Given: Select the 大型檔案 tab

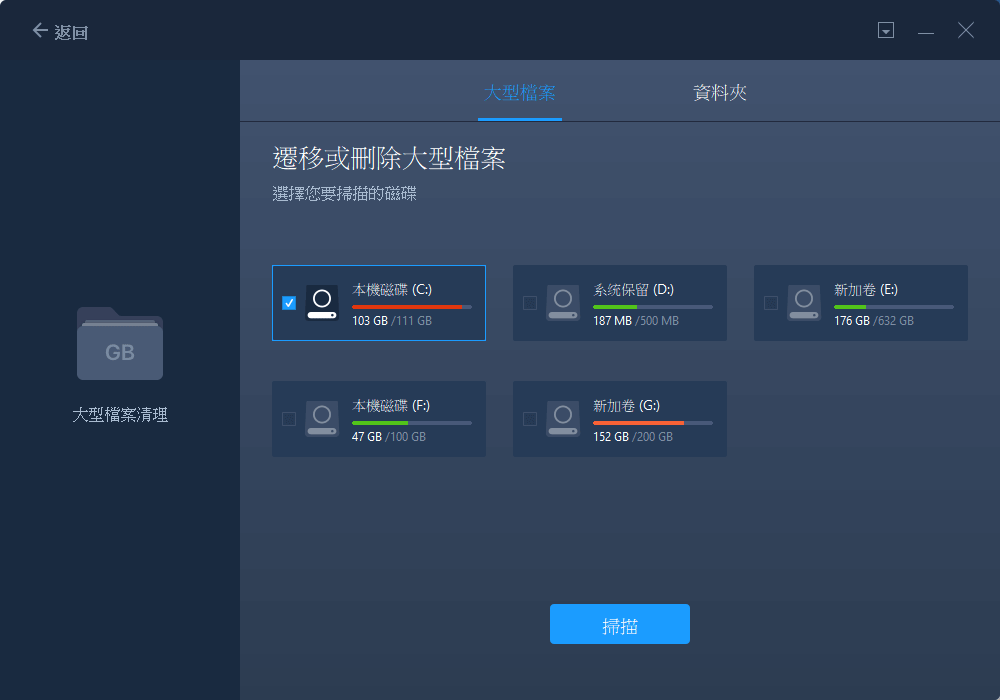Looking at the screenshot, I should point(519,90).
